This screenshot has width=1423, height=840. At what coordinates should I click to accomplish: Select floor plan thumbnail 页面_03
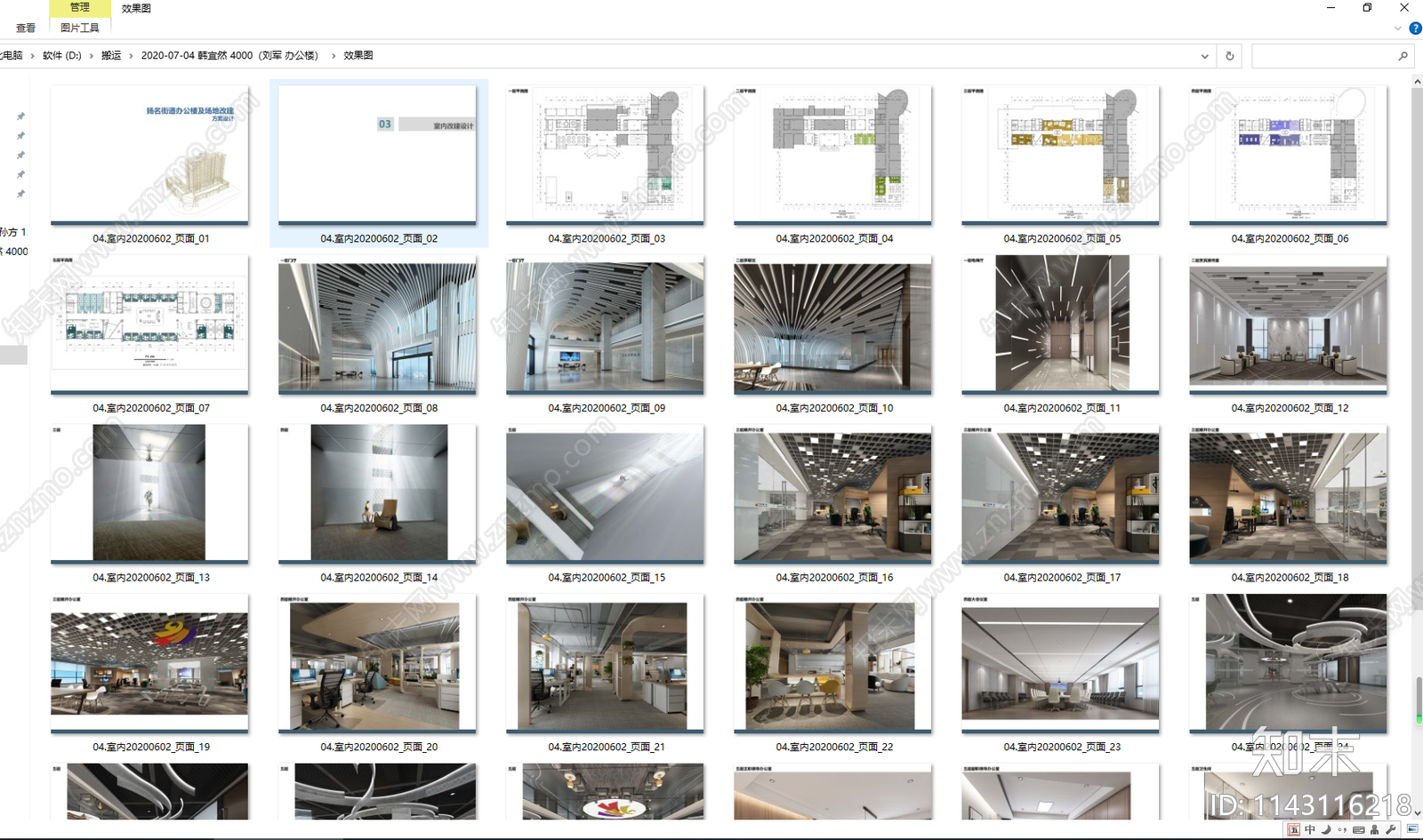click(x=605, y=155)
